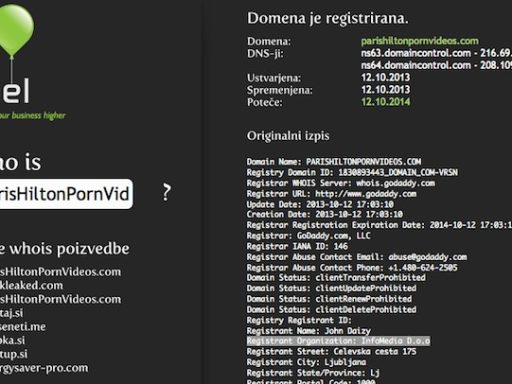Focus the whois domain search field
Screen dimensions: 512x384
click(x=66, y=194)
